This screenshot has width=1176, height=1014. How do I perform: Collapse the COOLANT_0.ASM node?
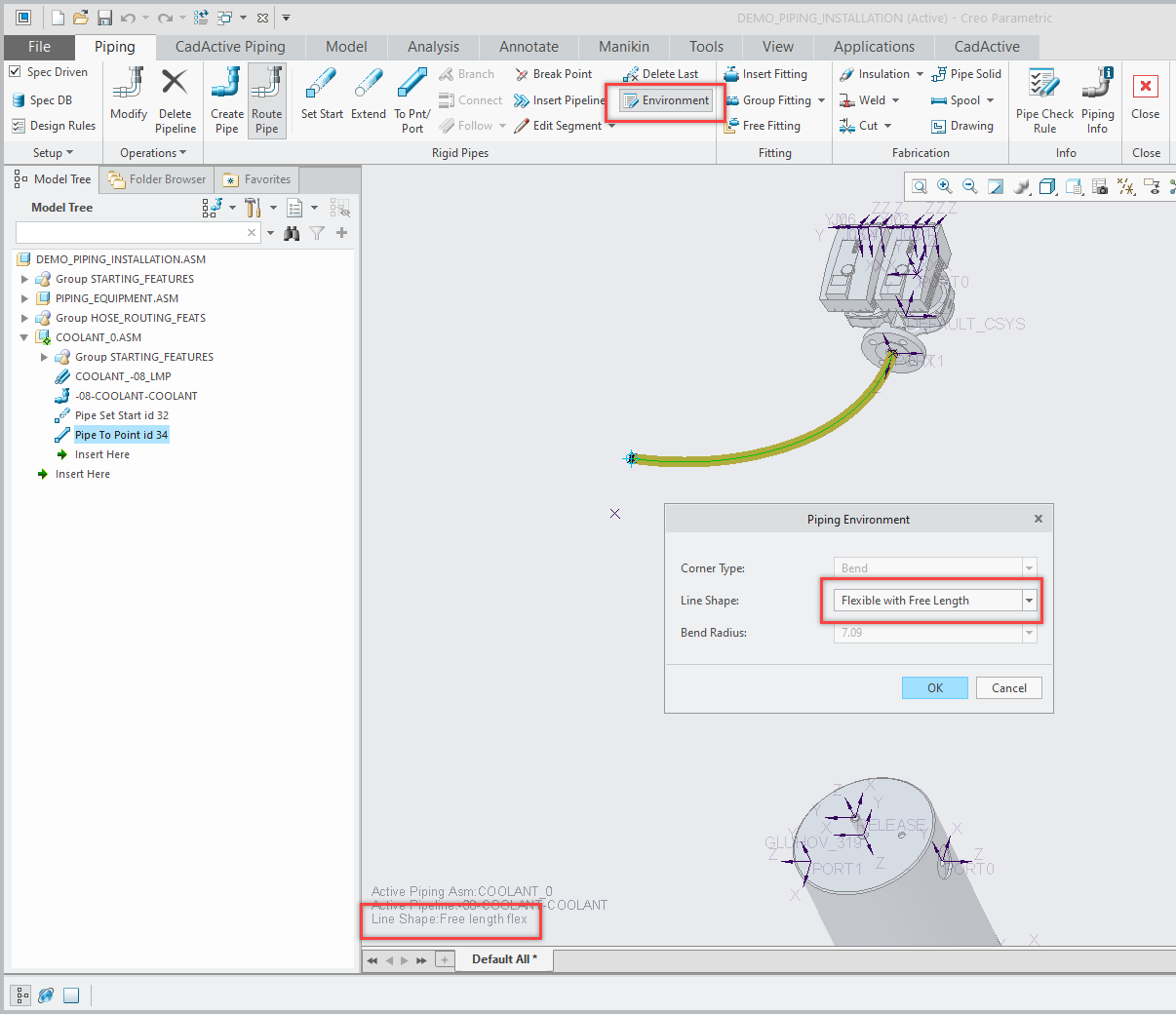click(24, 337)
